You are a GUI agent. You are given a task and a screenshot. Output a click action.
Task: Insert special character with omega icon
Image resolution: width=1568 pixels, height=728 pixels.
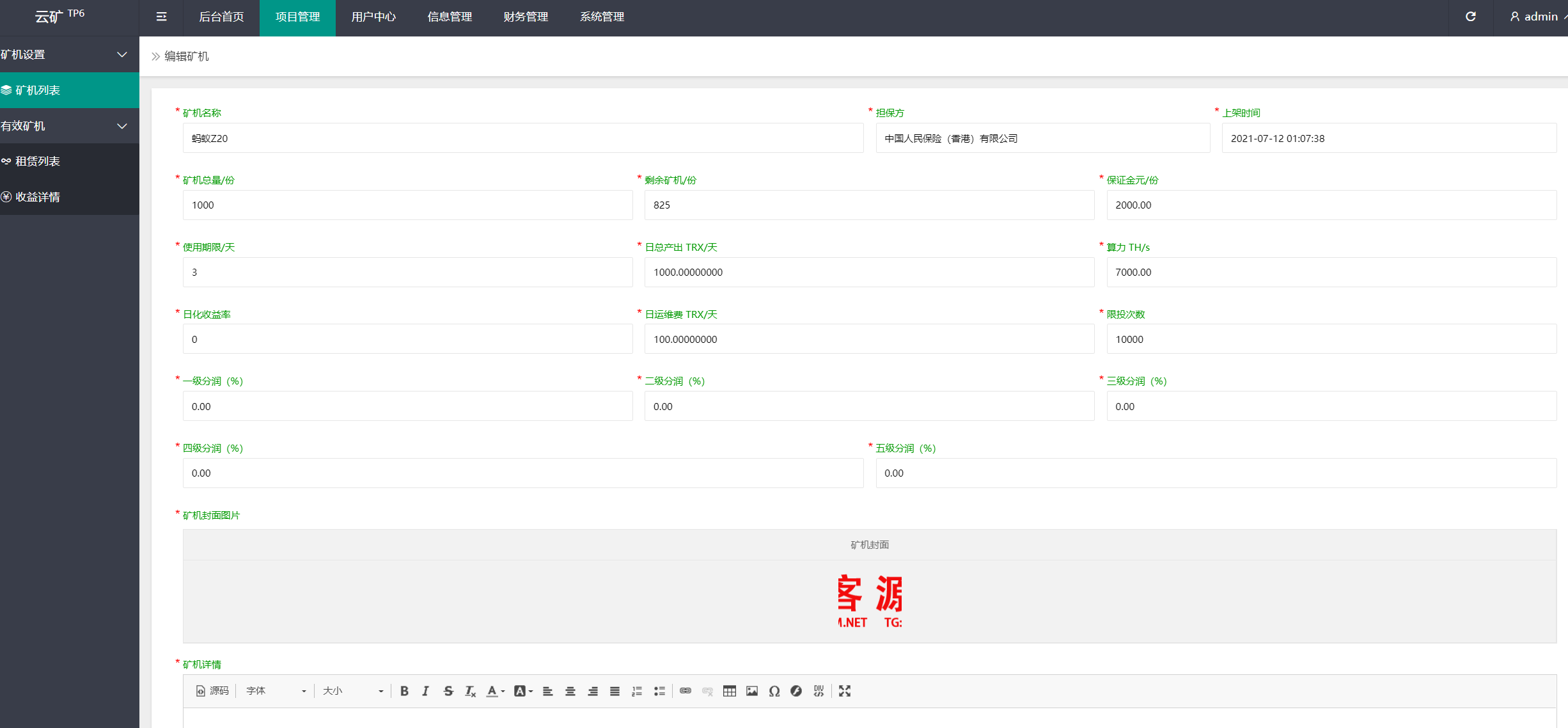tap(774, 691)
